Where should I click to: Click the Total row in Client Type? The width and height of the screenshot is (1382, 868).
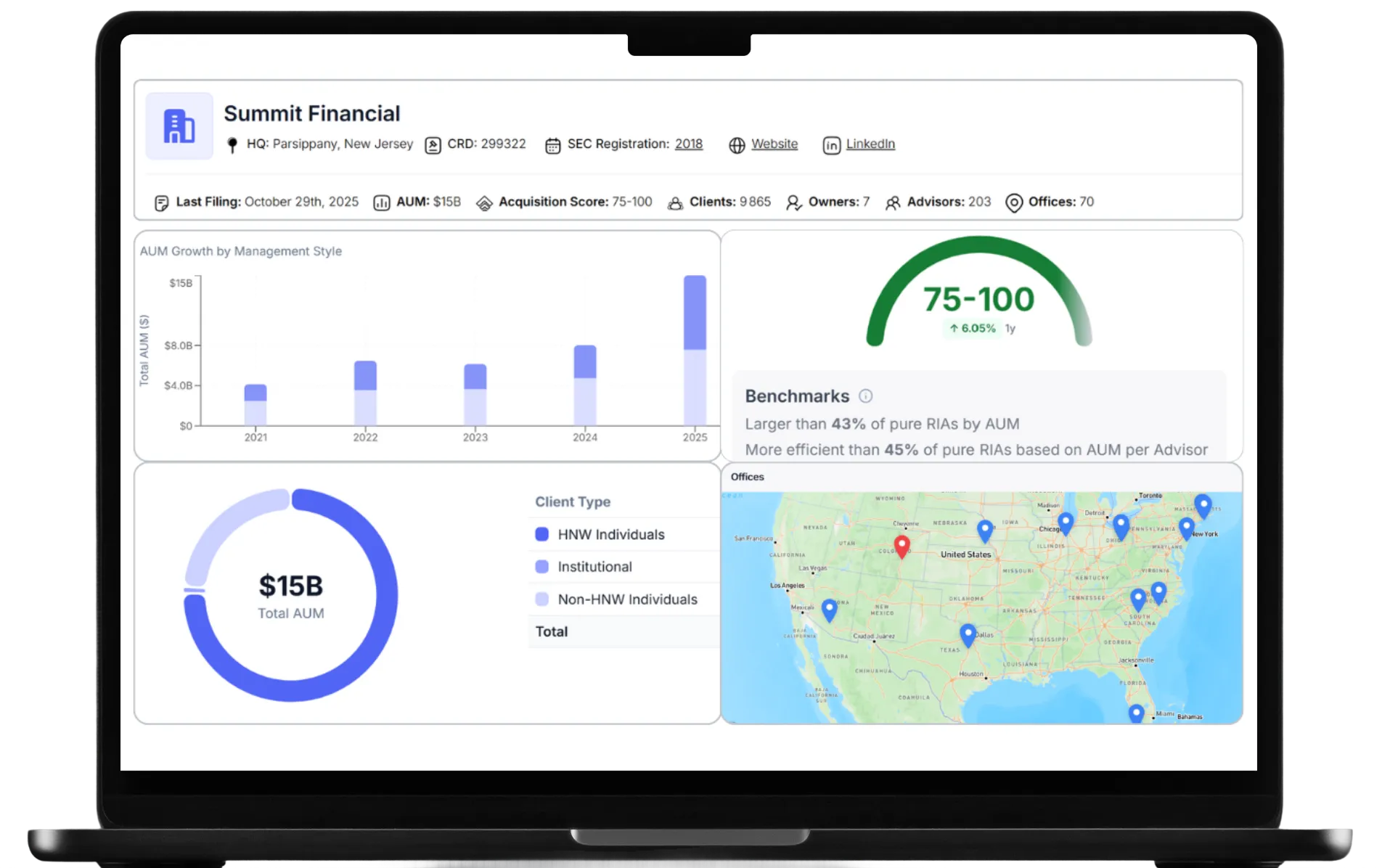[624, 632]
